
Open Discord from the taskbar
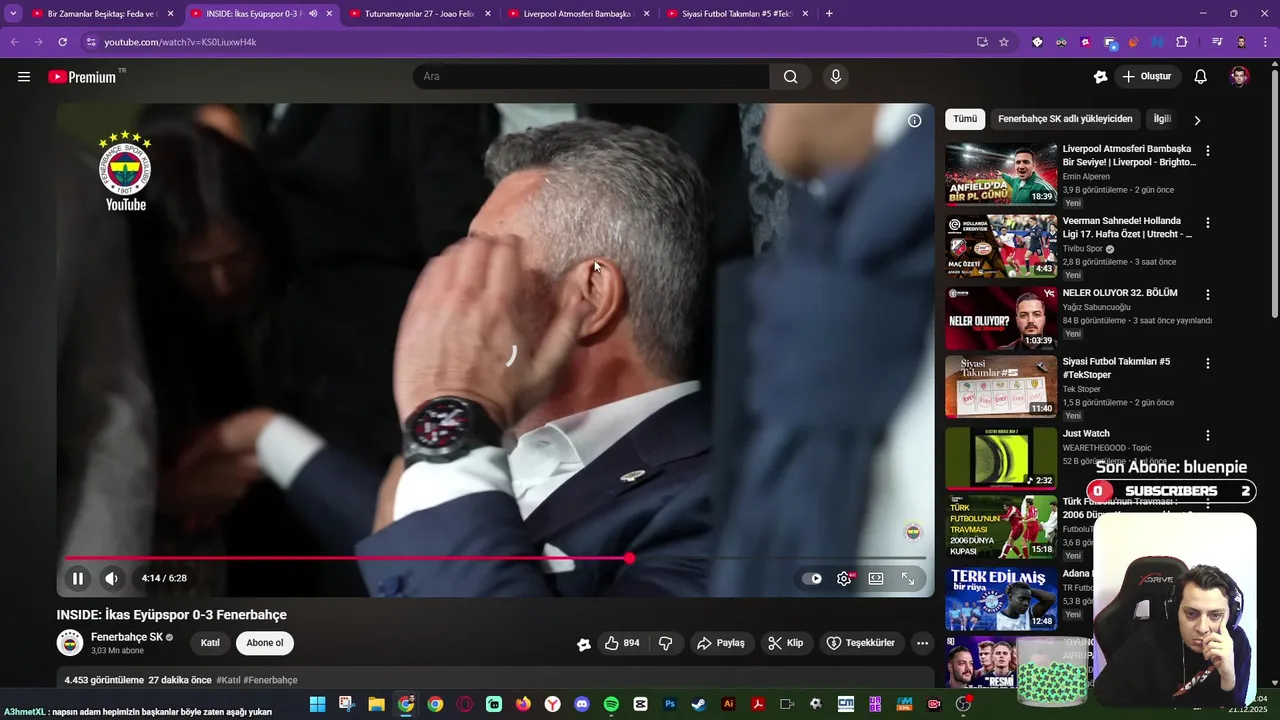click(582, 704)
